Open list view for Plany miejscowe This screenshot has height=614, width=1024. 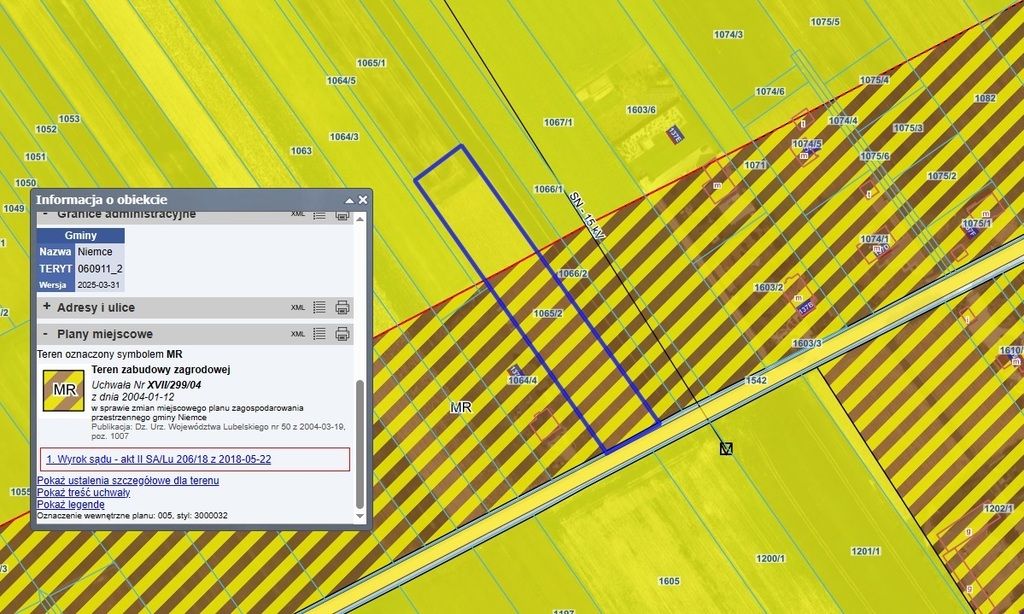320,334
